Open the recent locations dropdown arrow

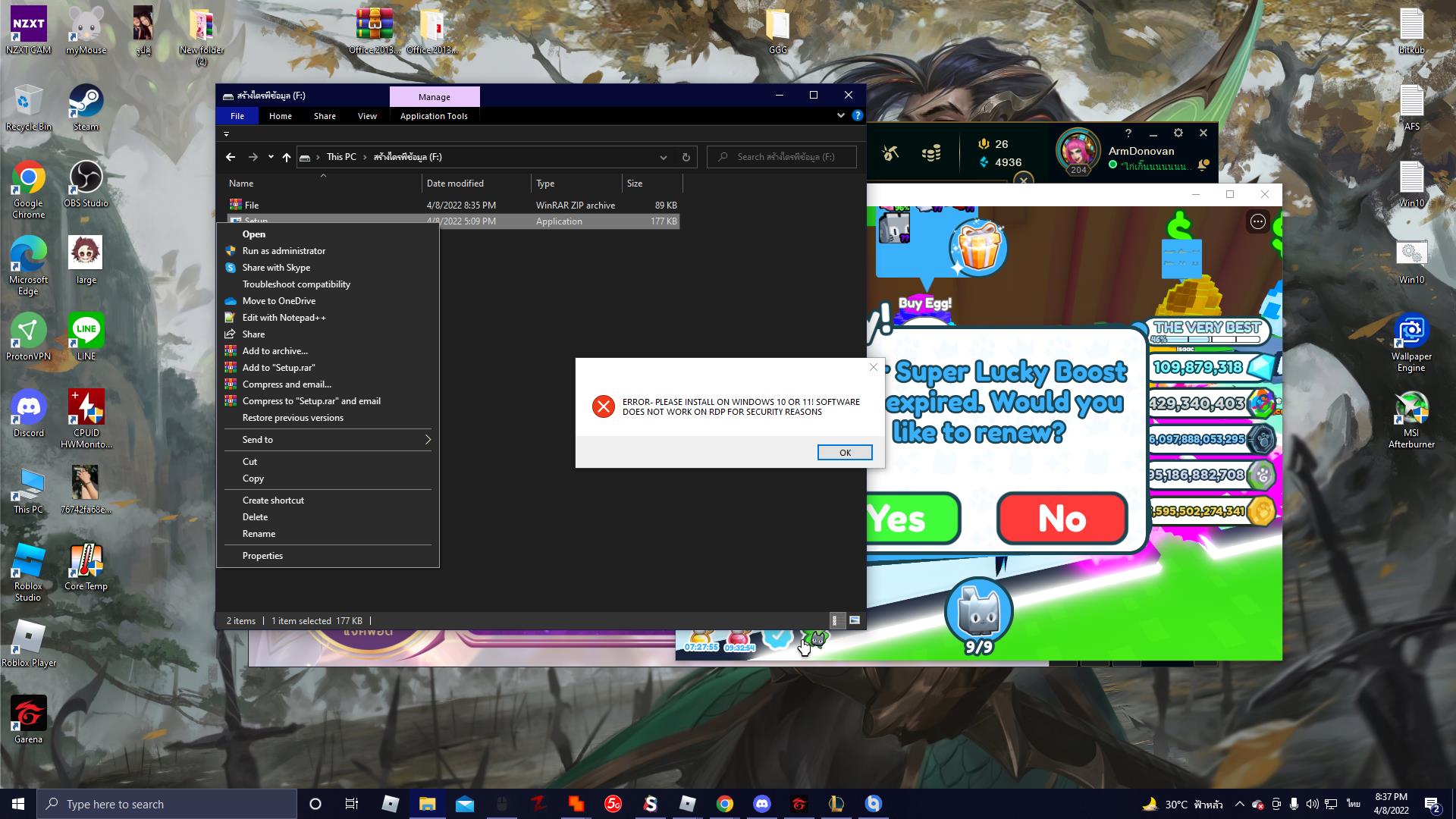pyautogui.click(x=271, y=157)
